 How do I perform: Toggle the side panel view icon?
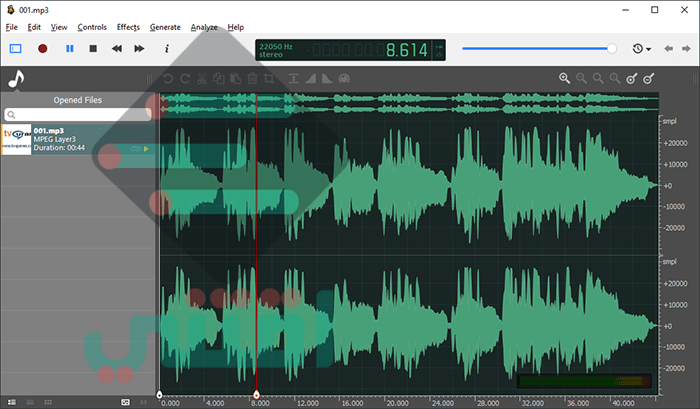[16, 48]
